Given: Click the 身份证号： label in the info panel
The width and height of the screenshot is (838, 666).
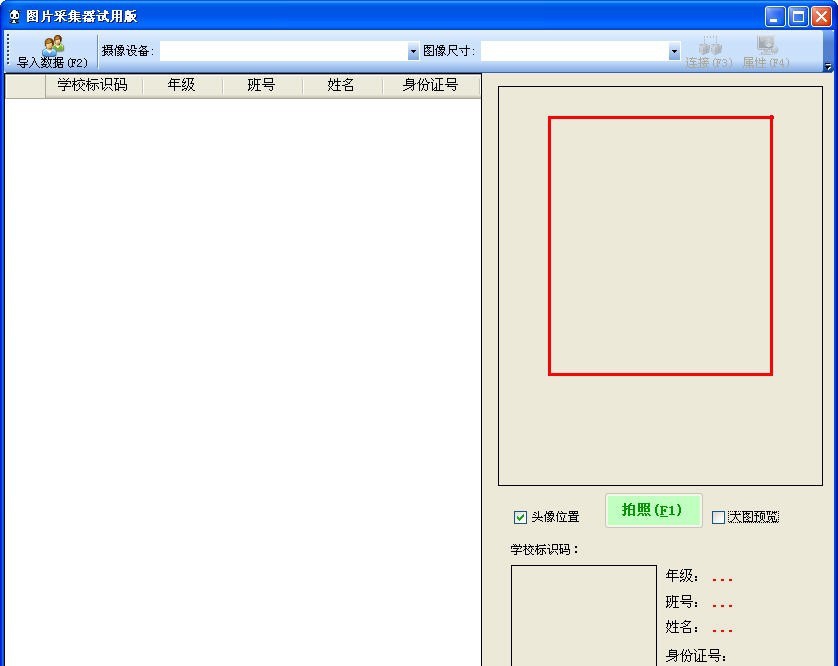Looking at the screenshot, I should click(696, 655).
